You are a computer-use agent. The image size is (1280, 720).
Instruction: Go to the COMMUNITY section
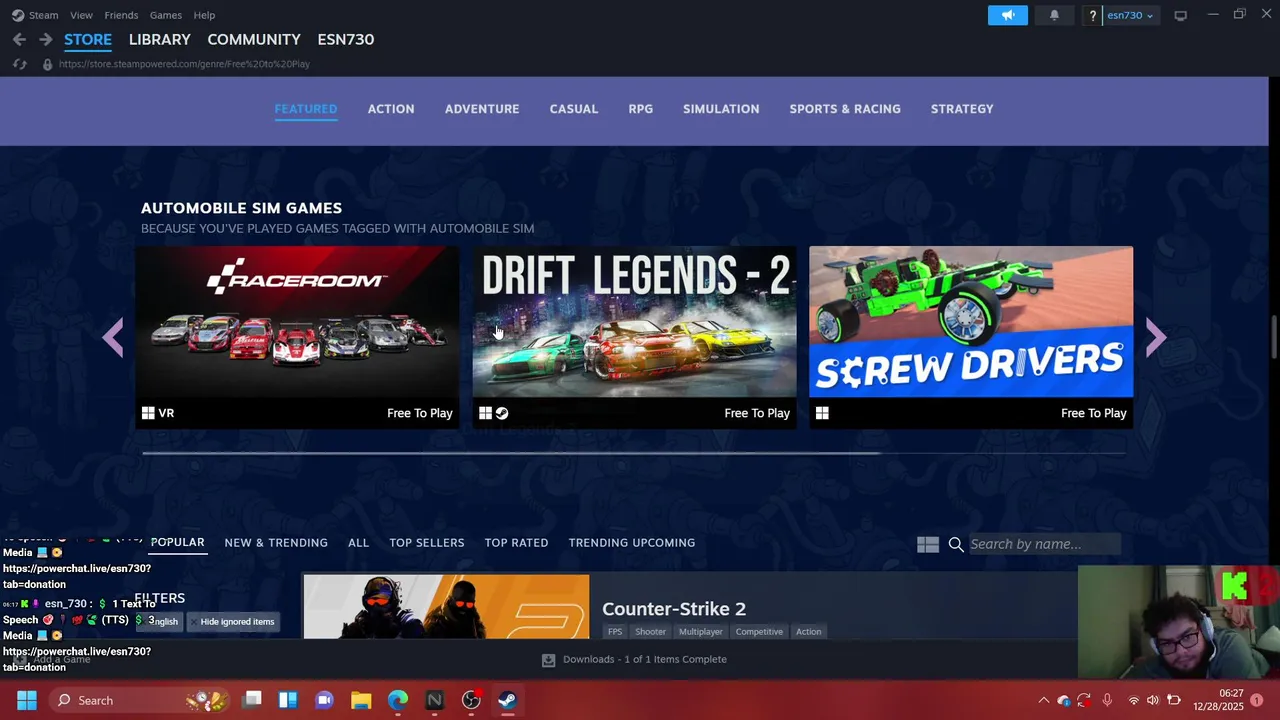(254, 39)
